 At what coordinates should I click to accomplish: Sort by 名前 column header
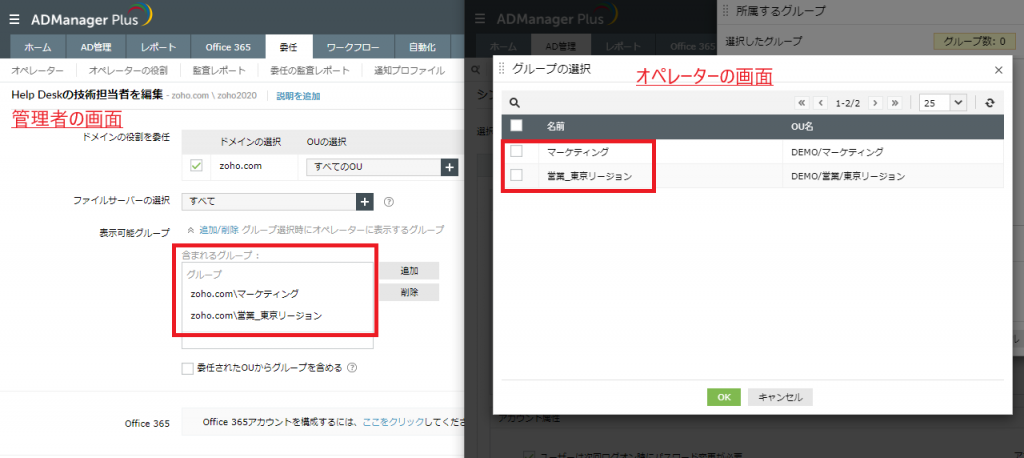[555, 126]
